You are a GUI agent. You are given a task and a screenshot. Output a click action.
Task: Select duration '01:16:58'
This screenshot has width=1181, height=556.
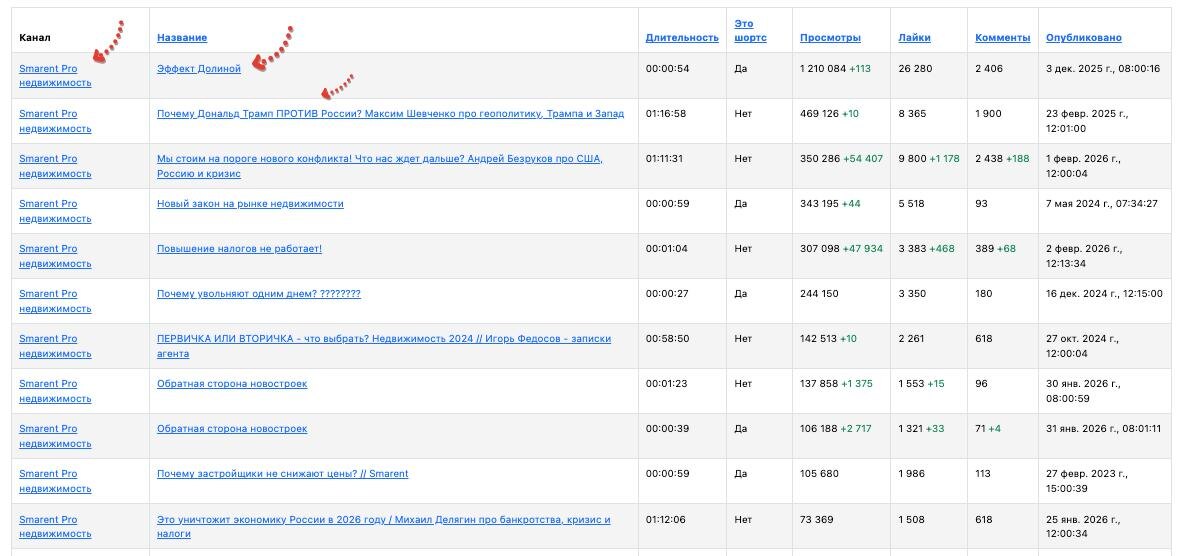point(666,114)
